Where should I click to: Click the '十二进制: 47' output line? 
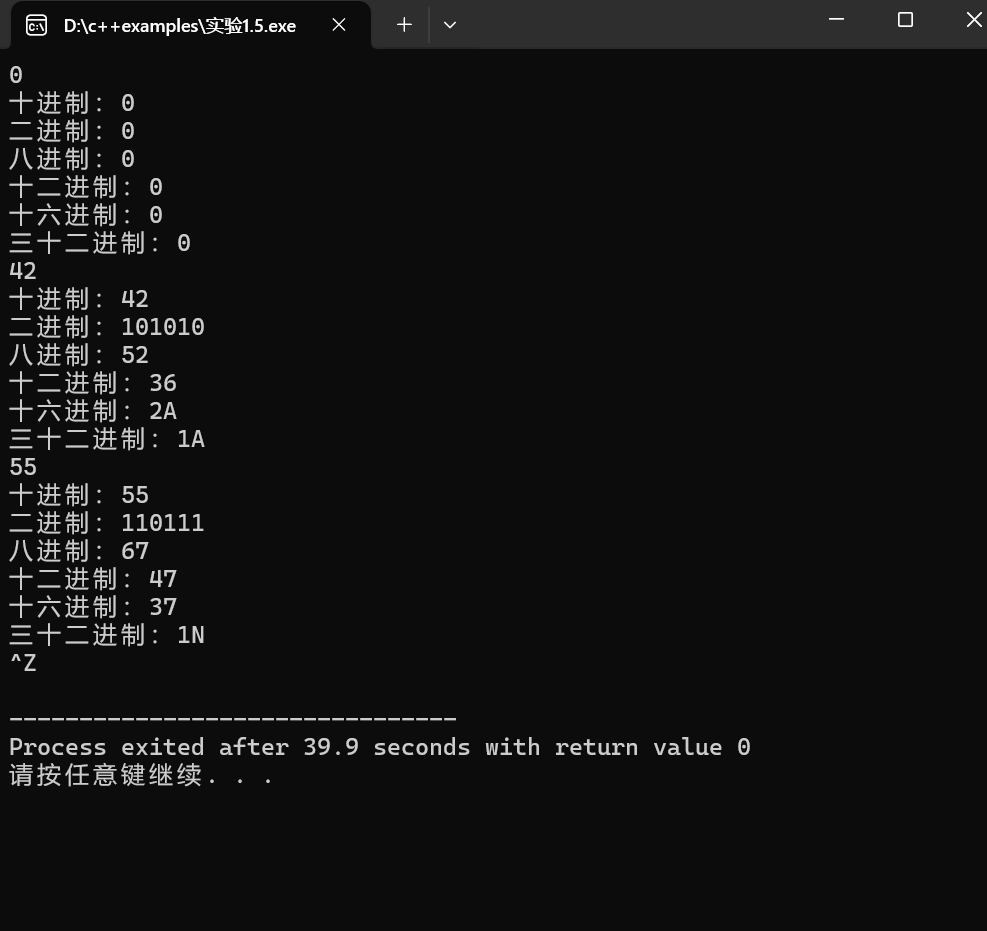tap(93, 579)
